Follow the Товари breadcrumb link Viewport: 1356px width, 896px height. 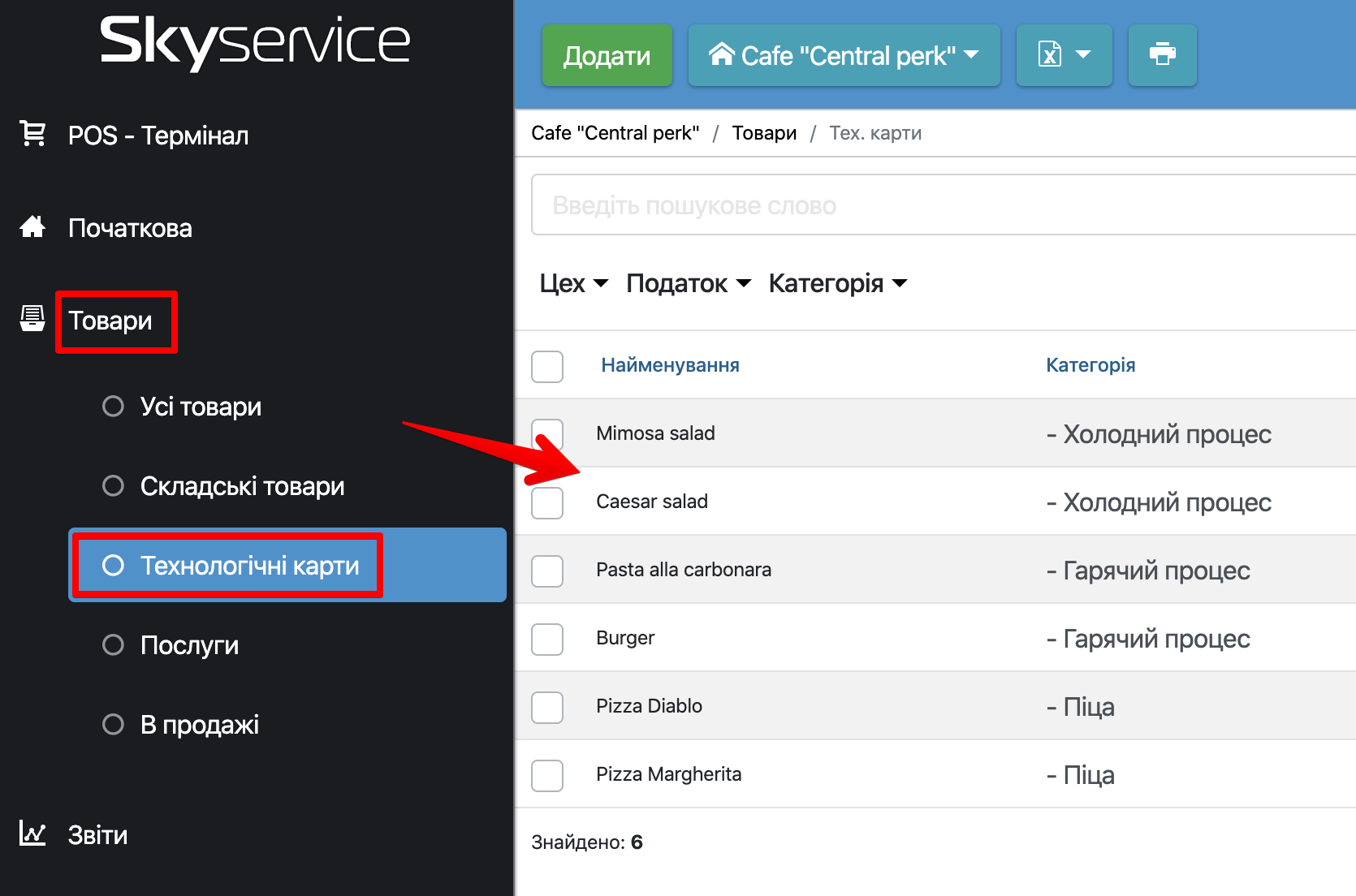[764, 133]
